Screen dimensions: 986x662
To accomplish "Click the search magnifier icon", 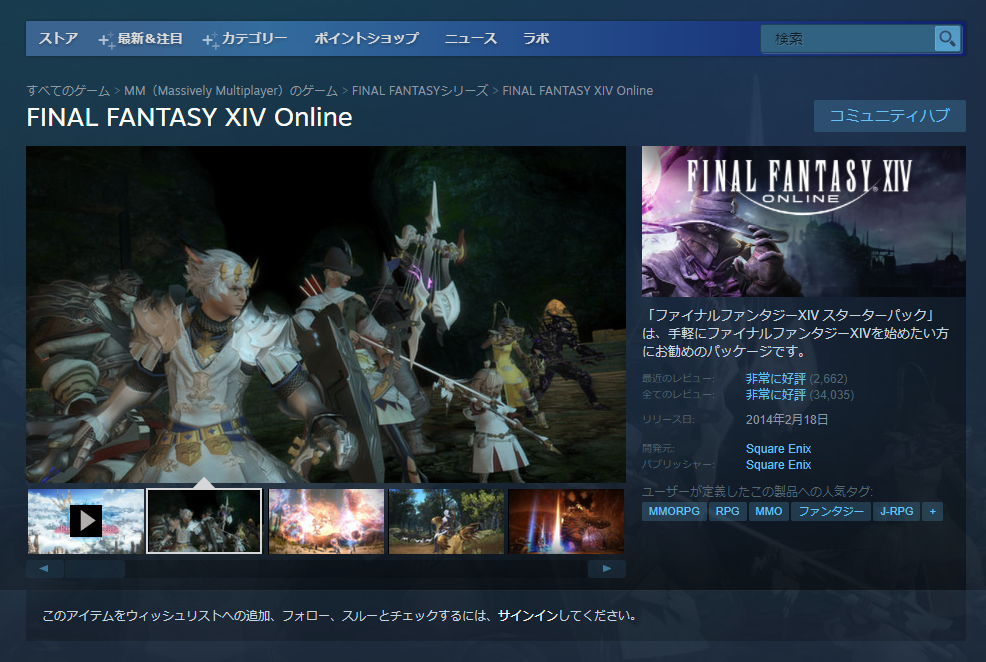I will [947, 39].
